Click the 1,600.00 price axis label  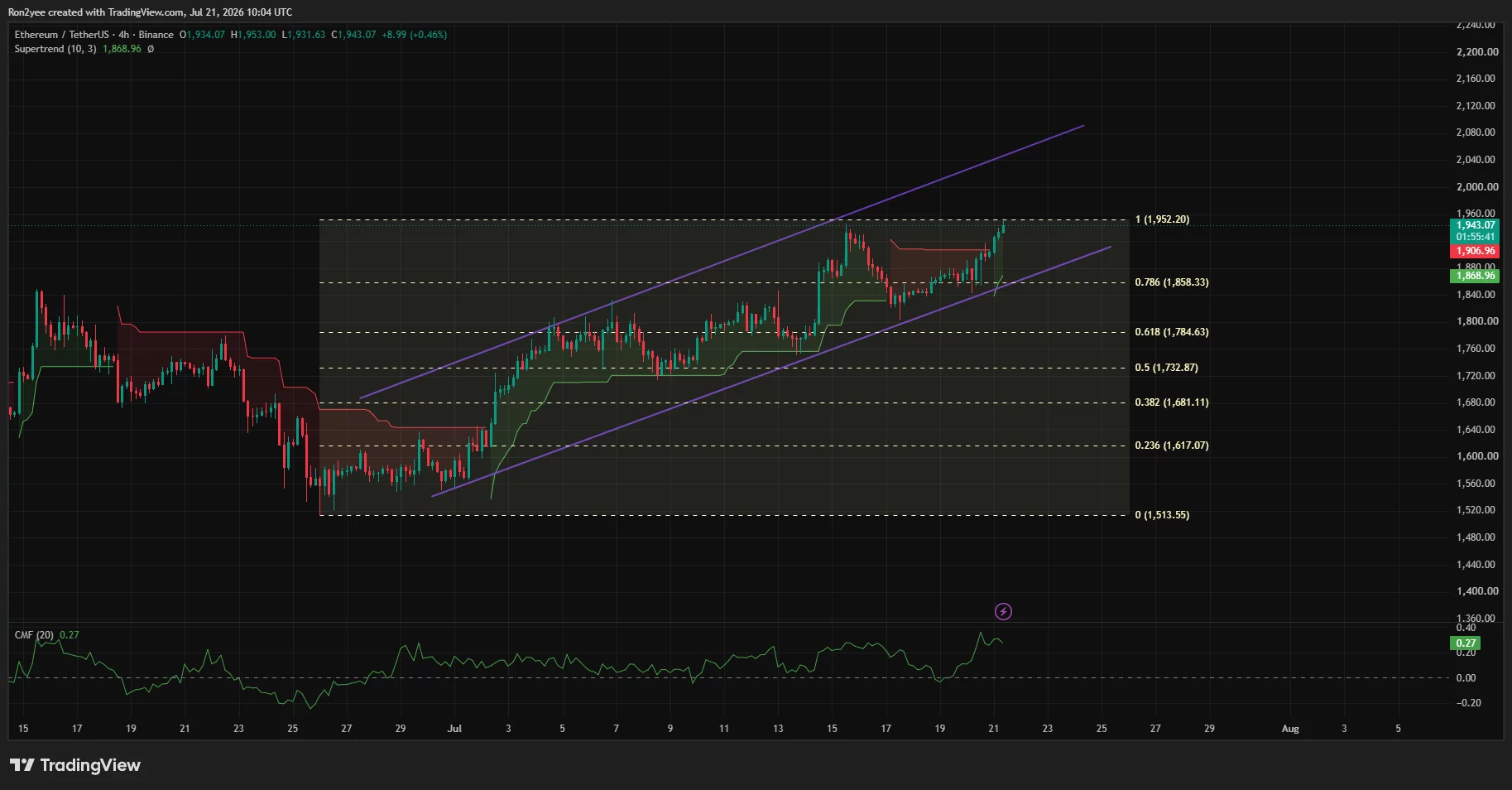1477,456
